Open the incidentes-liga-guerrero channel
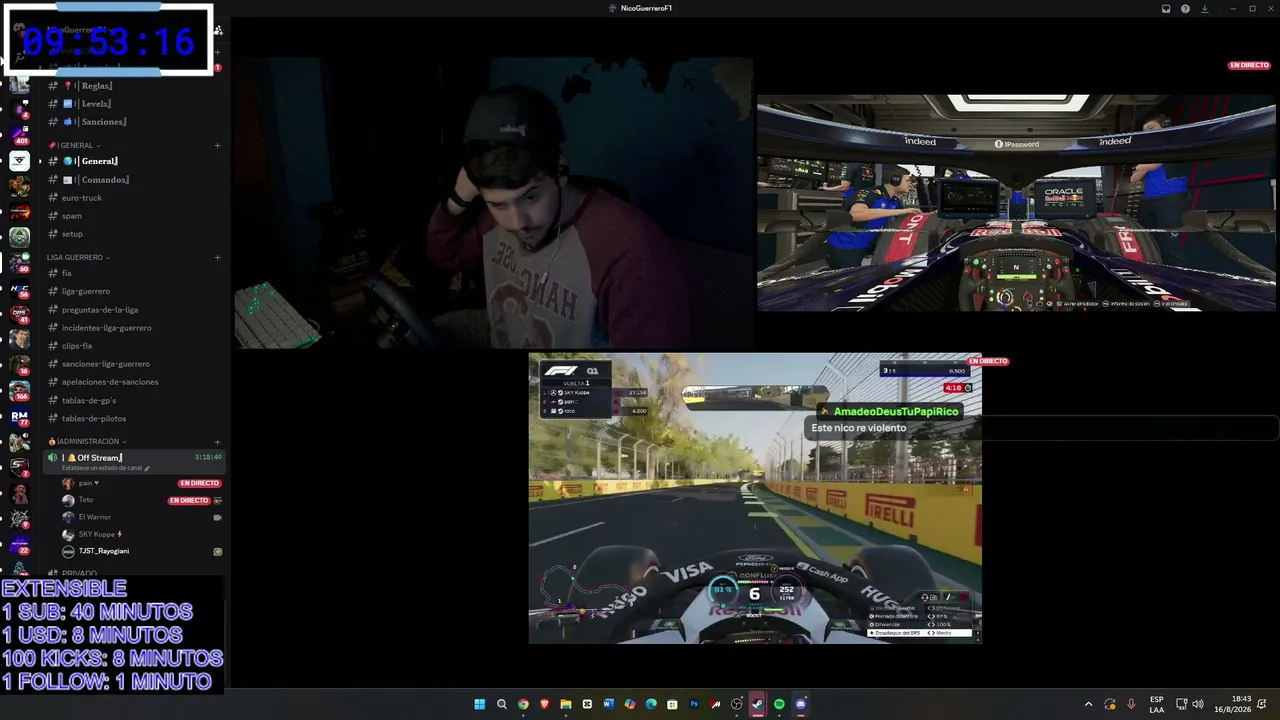Viewport: 1280px width, 720px height. 134,328
